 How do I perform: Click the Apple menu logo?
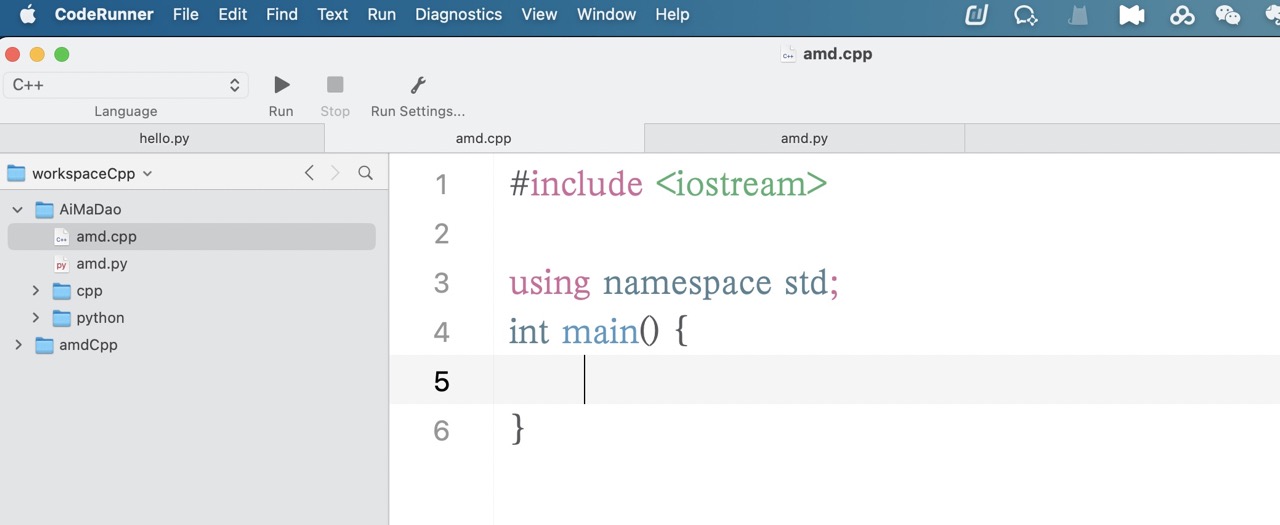27,15
